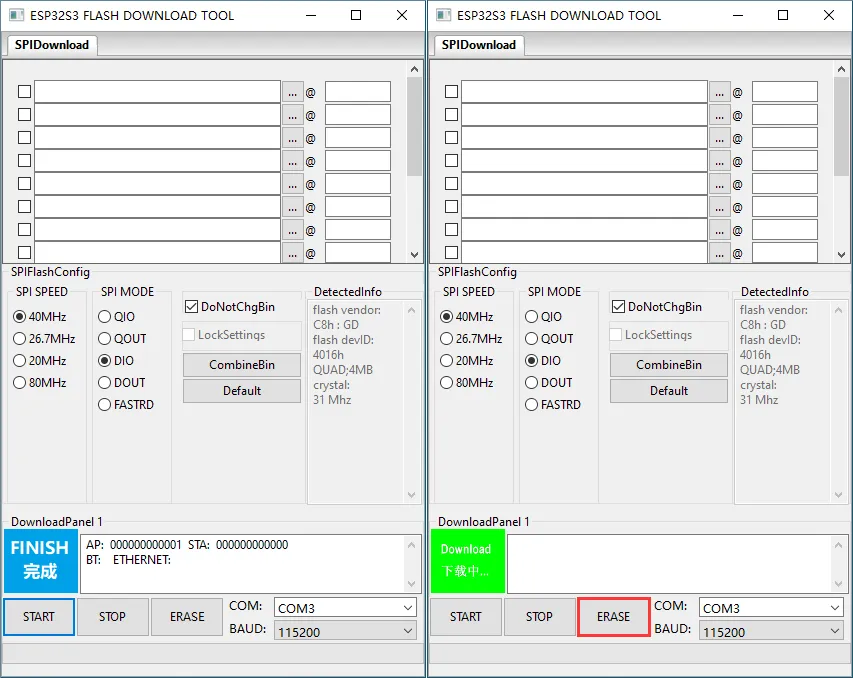Image resolution: width=853 pixels, height=678 pixels.
Task: Click the CombineBin button
Action: [x=241, y=365]
